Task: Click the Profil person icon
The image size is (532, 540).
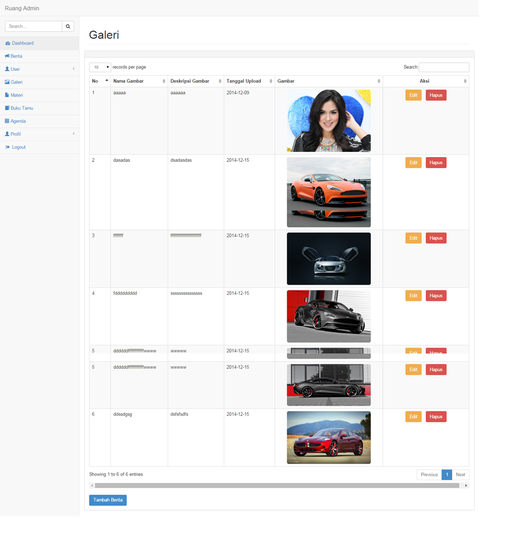Action: (x=7, y=134)
